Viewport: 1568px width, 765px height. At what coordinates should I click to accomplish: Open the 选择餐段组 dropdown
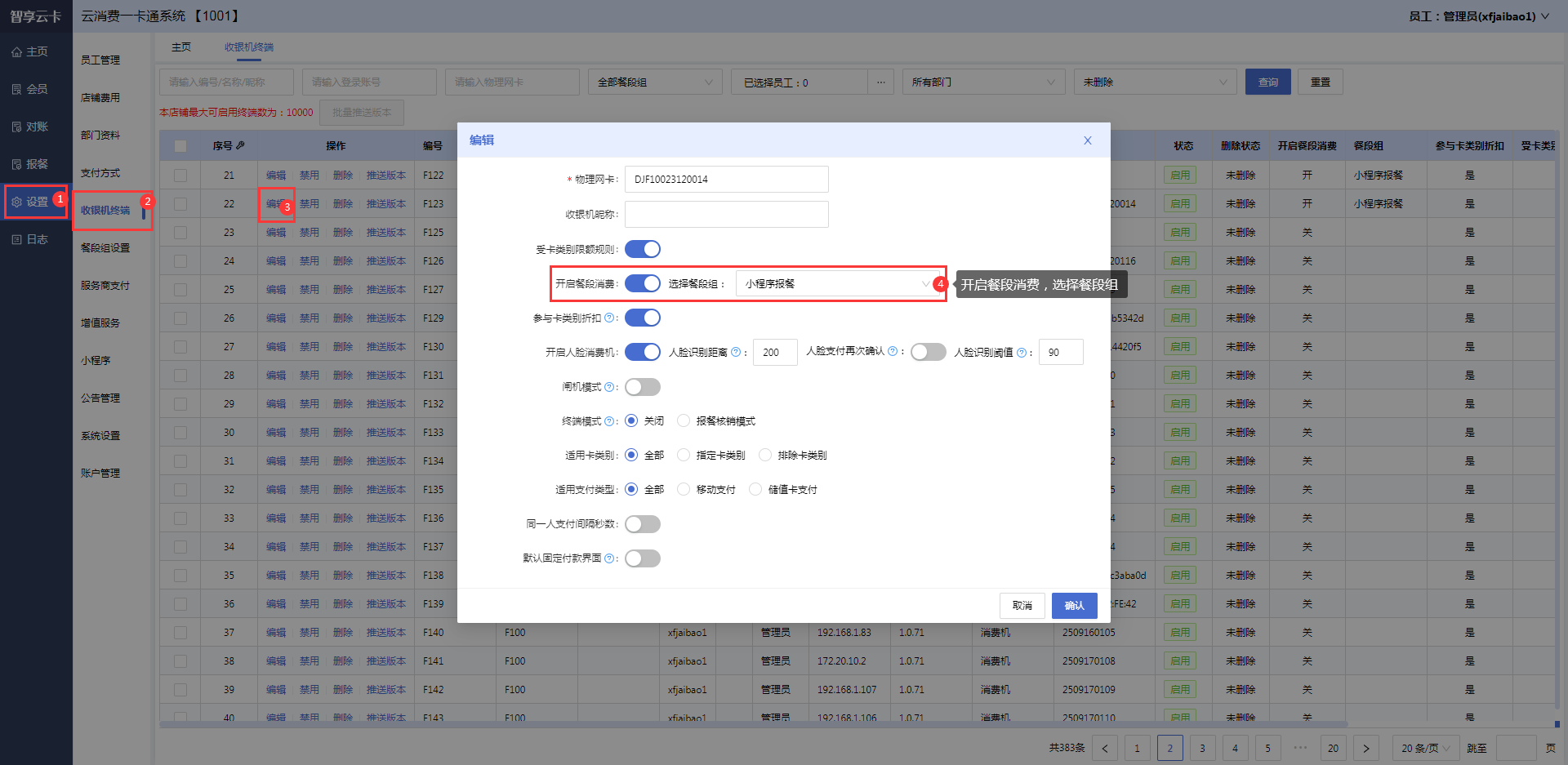(x=837, y=283)
